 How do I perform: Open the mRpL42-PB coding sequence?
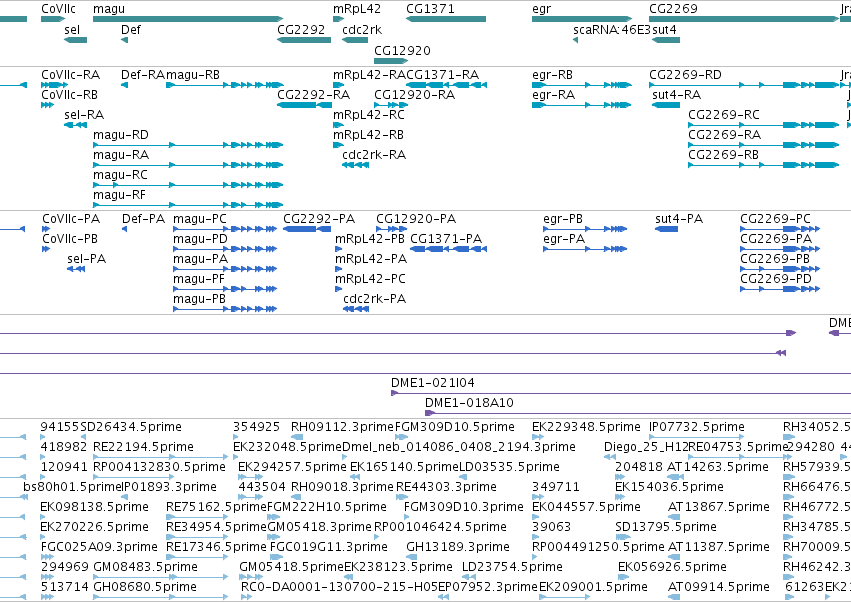[x=339, y=249]
